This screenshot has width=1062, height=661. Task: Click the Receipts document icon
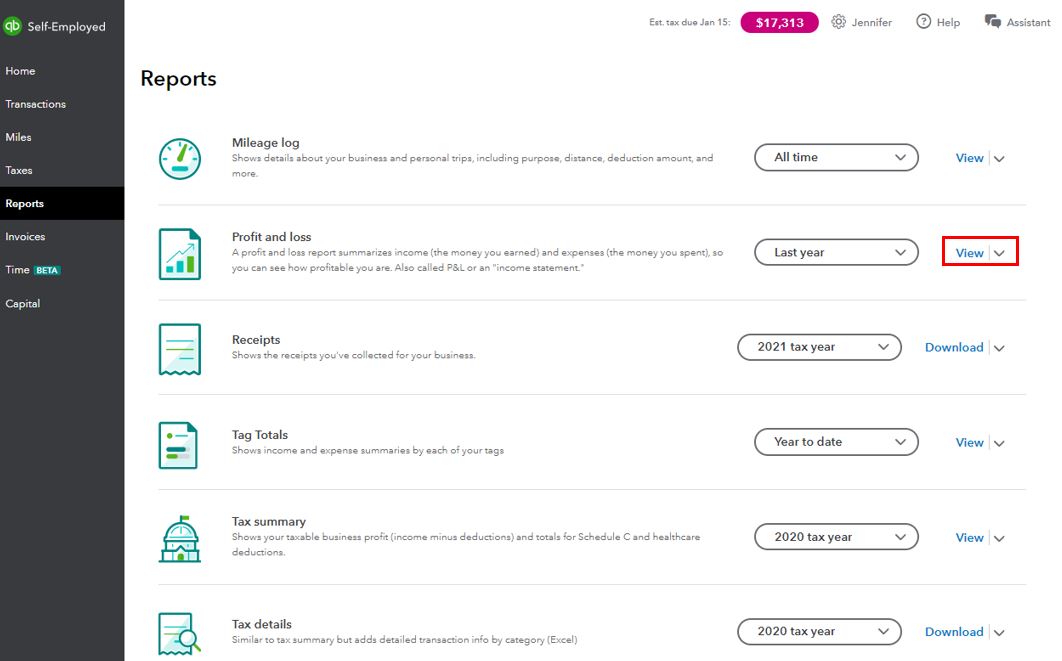point(179,349)
